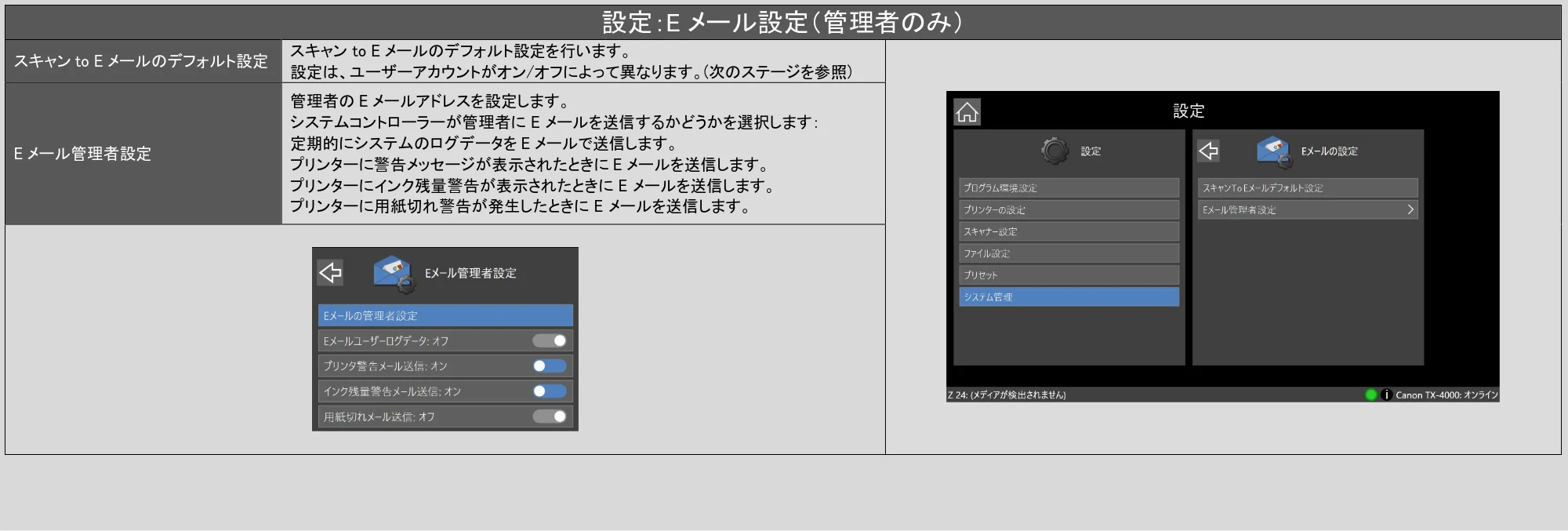Image resolution: width=1568 pixels, height=531 pixels.
Task: Click the envelope icon beside Eメールの設定
Action: (x=1274, y=151)
